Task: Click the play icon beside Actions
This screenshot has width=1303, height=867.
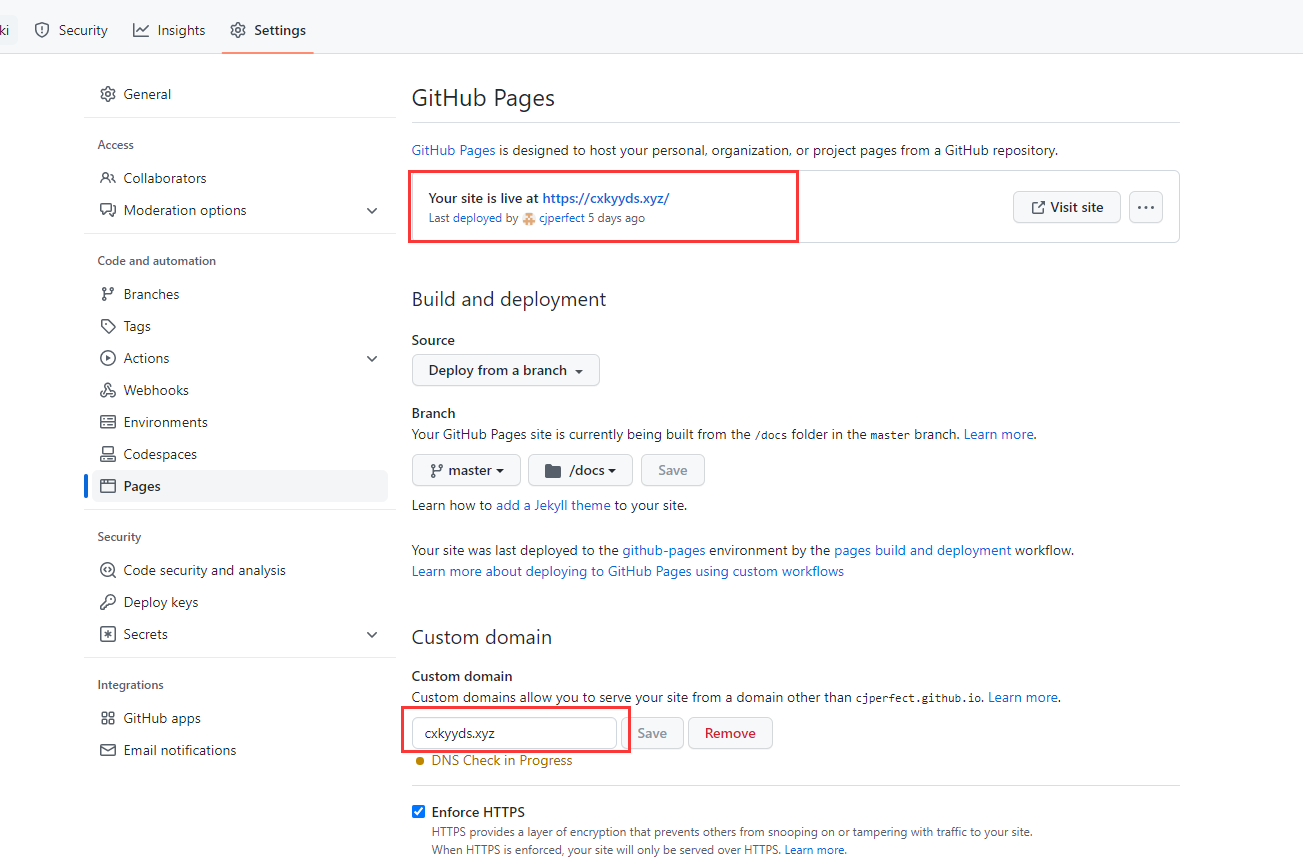Action: point(108,358)
